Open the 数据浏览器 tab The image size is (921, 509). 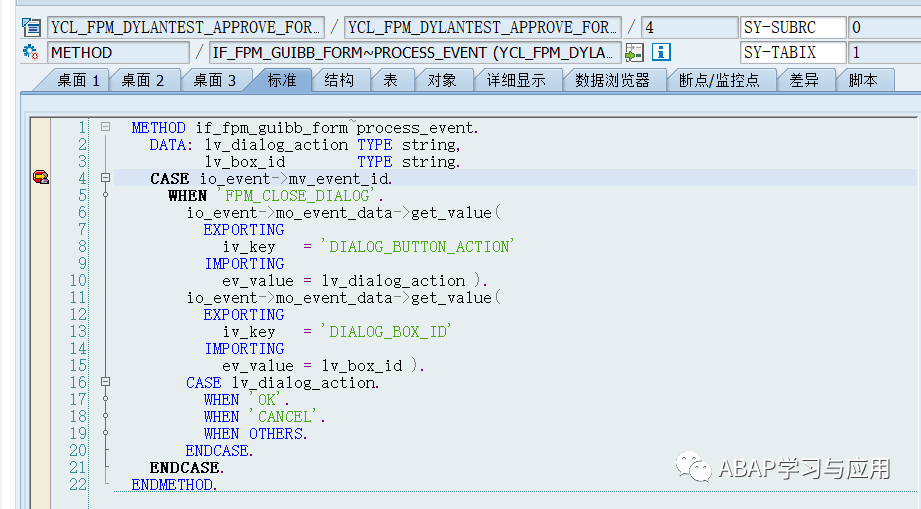click(613, 80)
